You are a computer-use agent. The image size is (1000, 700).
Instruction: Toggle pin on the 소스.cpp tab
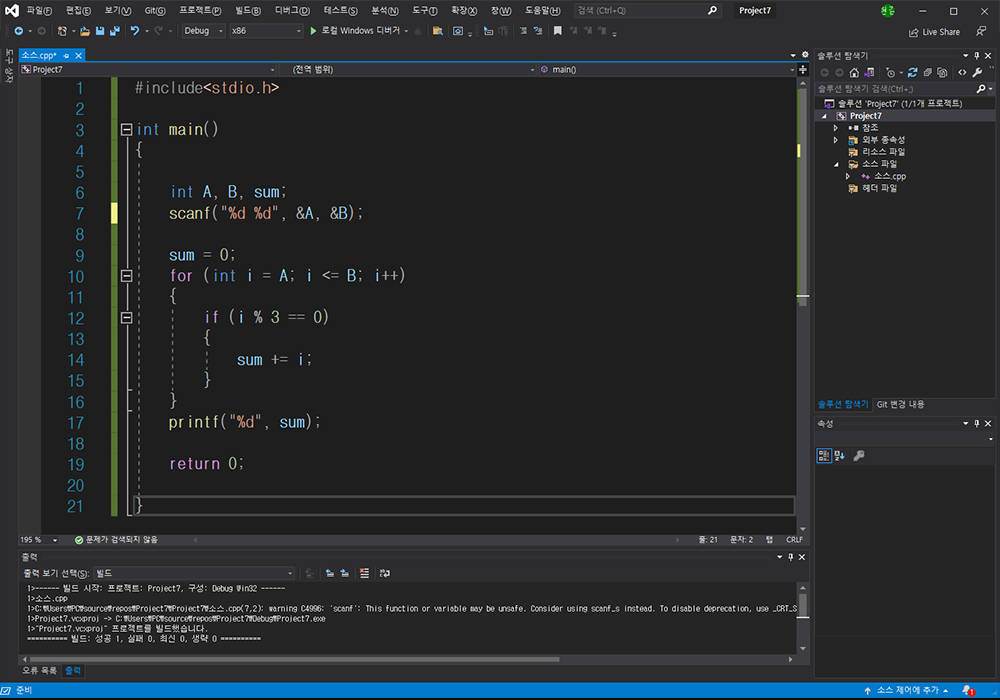click(66, 55)
